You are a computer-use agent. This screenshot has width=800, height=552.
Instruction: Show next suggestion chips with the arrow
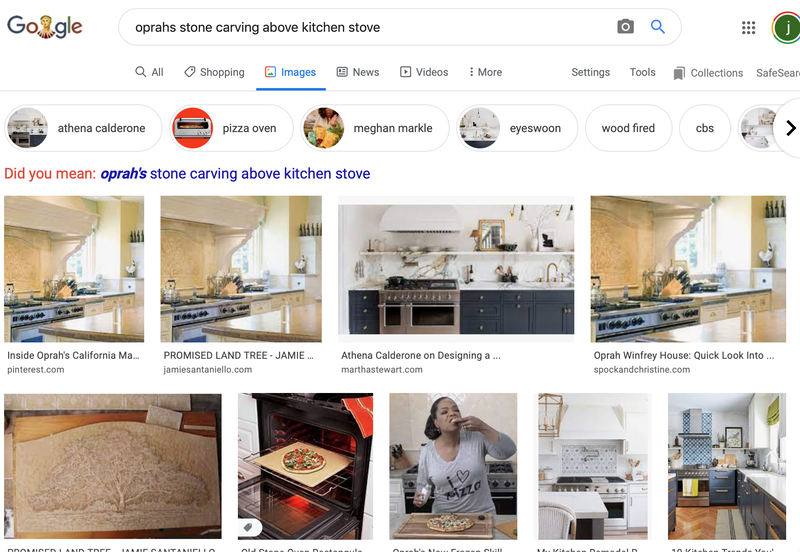(x=790, y=128)
